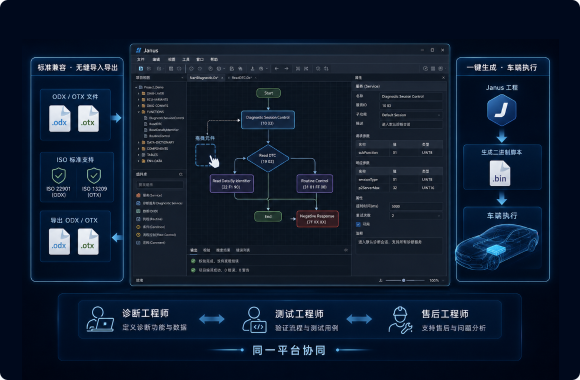Toggle the 启用 checkbox in properties
The width and height of the screenshot is (580, 380).
(x=358, y=224)
